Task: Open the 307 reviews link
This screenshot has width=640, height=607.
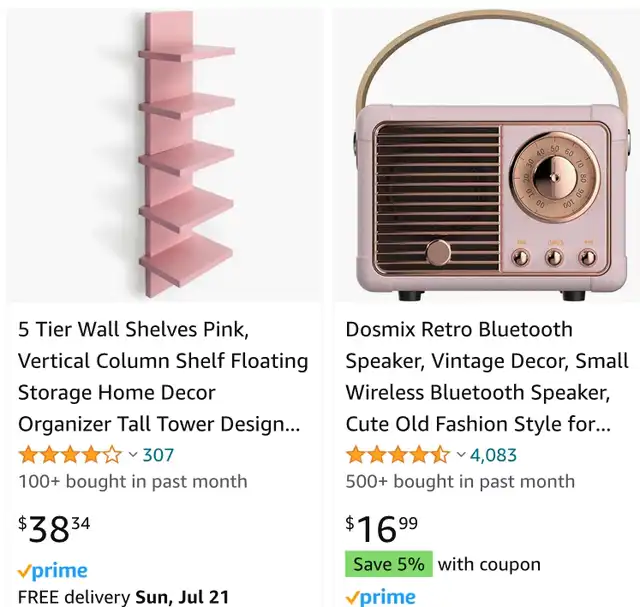Action: pyautogui.click(x=158, y=455)
